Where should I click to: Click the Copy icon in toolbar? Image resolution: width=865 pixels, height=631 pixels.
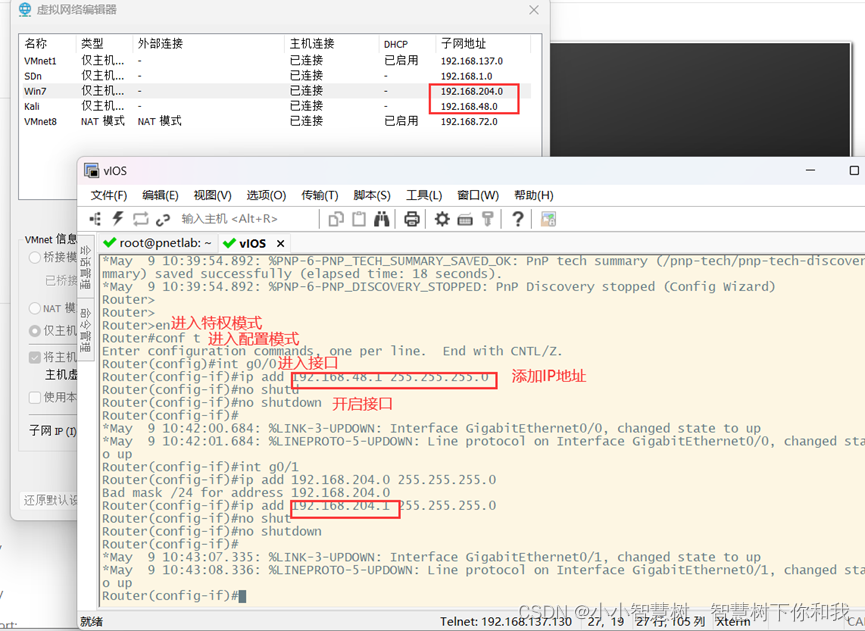click(336, 219)
